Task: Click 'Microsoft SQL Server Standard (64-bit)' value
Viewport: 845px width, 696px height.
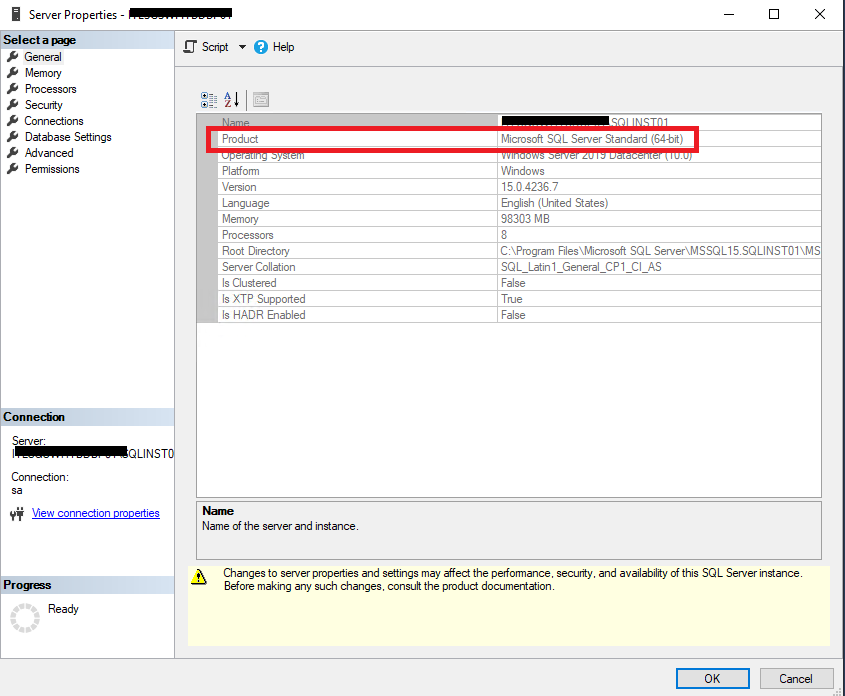Action: 592,138
